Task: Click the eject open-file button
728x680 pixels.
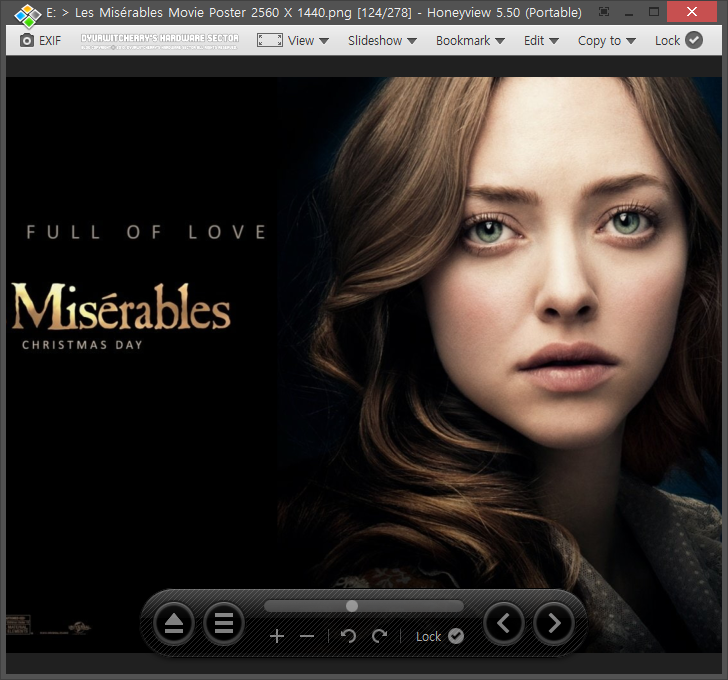Action: click(174, 623)
